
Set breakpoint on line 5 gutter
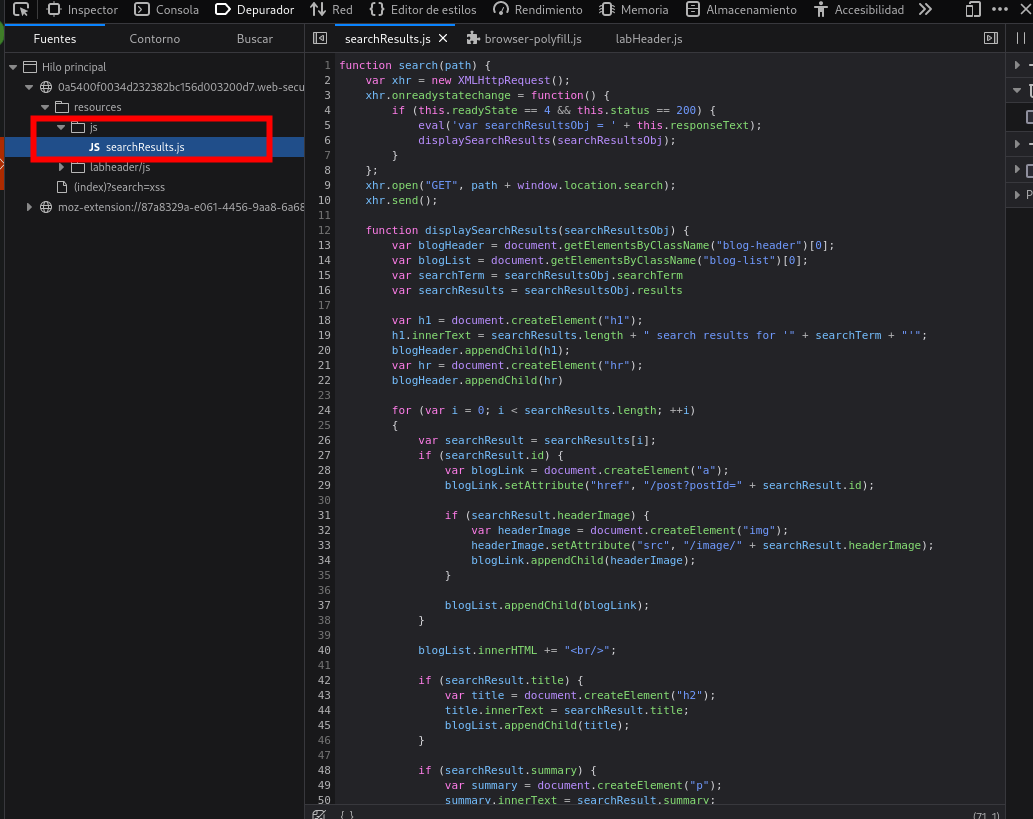click(327, 125)
